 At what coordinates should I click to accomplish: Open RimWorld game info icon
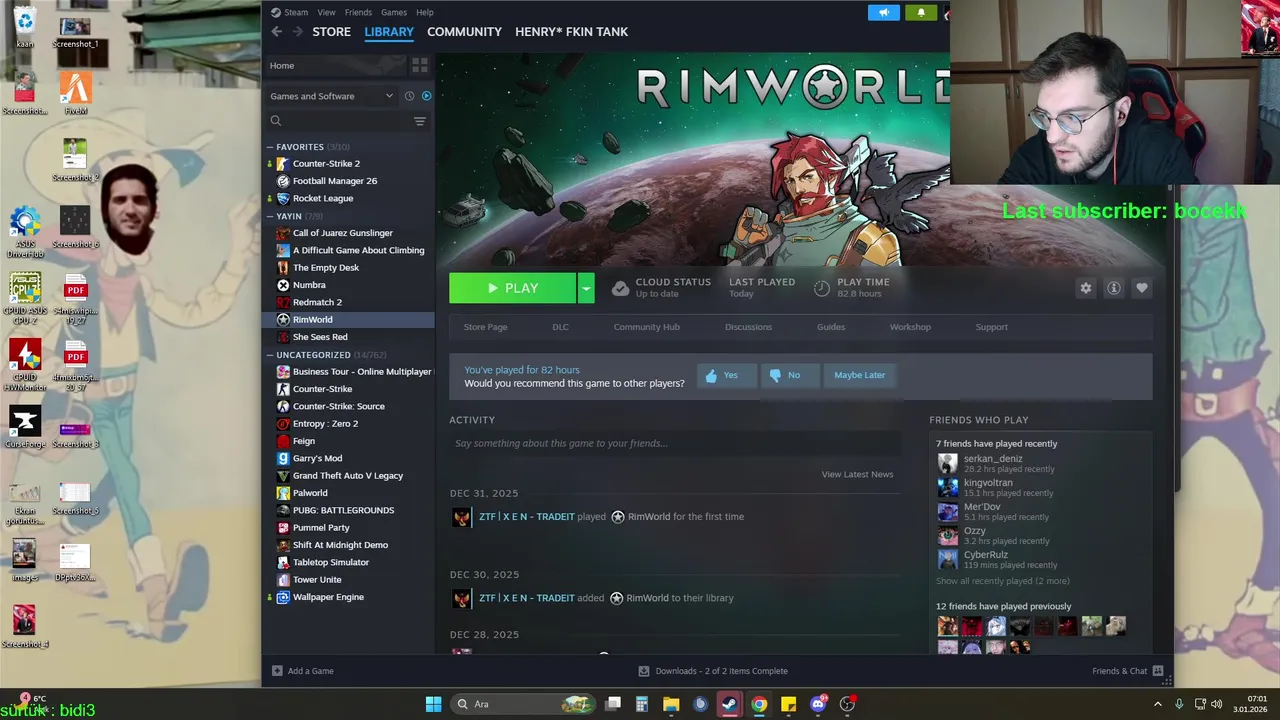click(1114, 288)
